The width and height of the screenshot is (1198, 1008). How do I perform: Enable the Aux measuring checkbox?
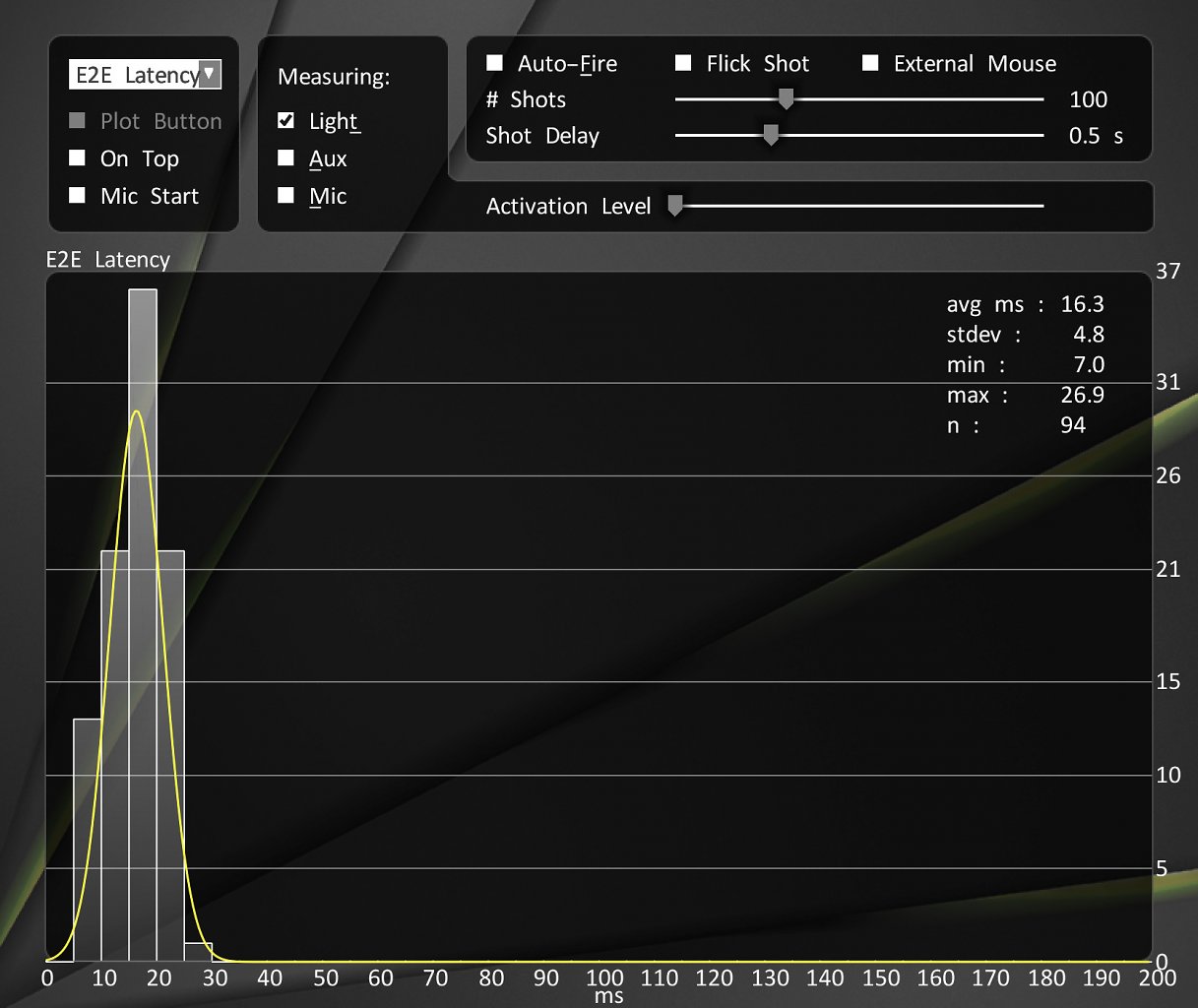tap(285, 158)
